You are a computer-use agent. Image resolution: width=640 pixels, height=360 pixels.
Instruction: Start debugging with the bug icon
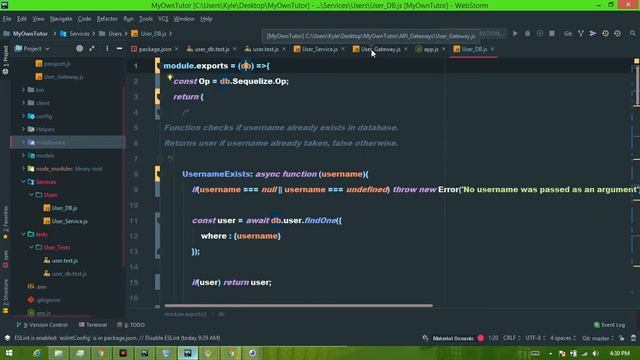527,33
